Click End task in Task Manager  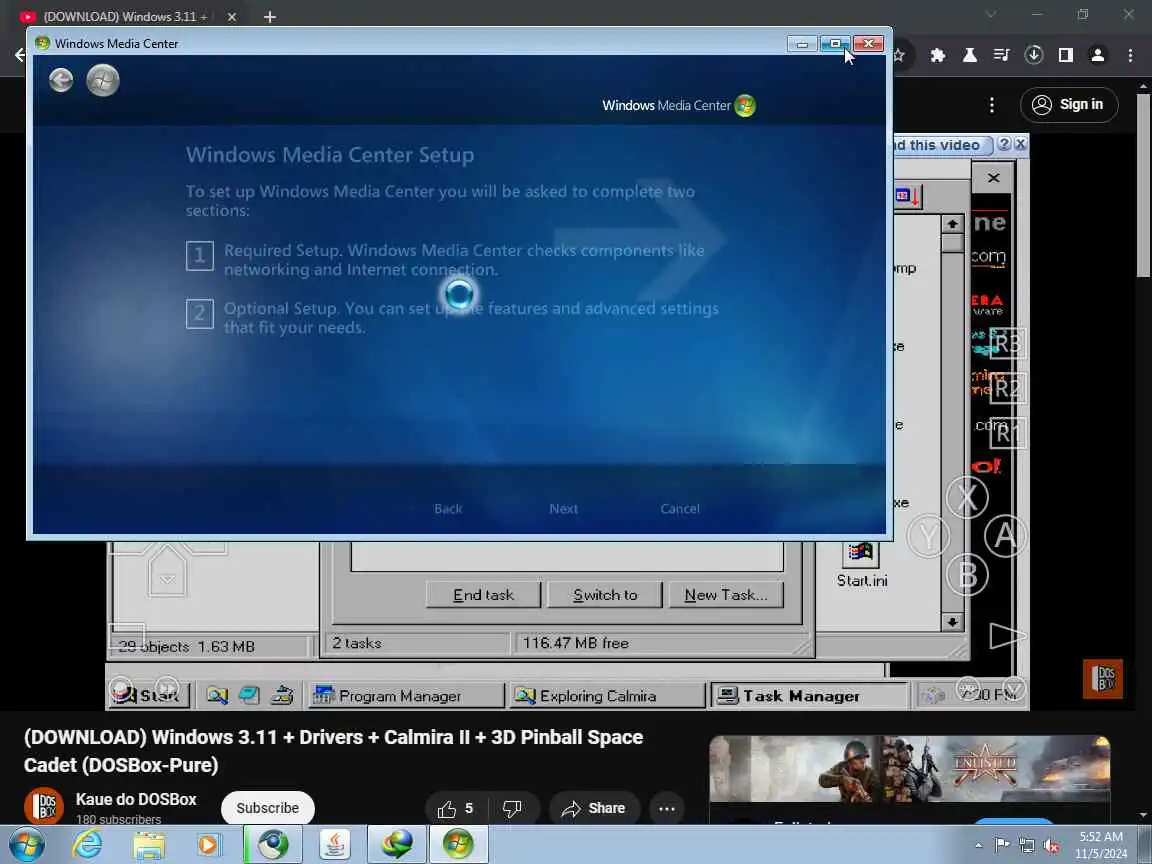pos(483,595)
